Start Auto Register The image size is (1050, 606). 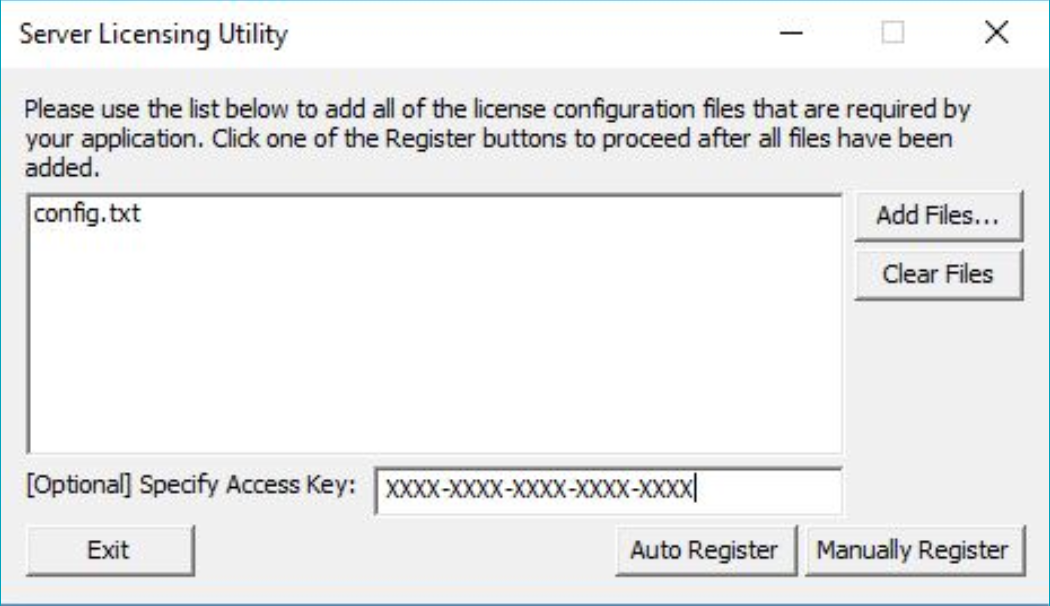point(703,549)
